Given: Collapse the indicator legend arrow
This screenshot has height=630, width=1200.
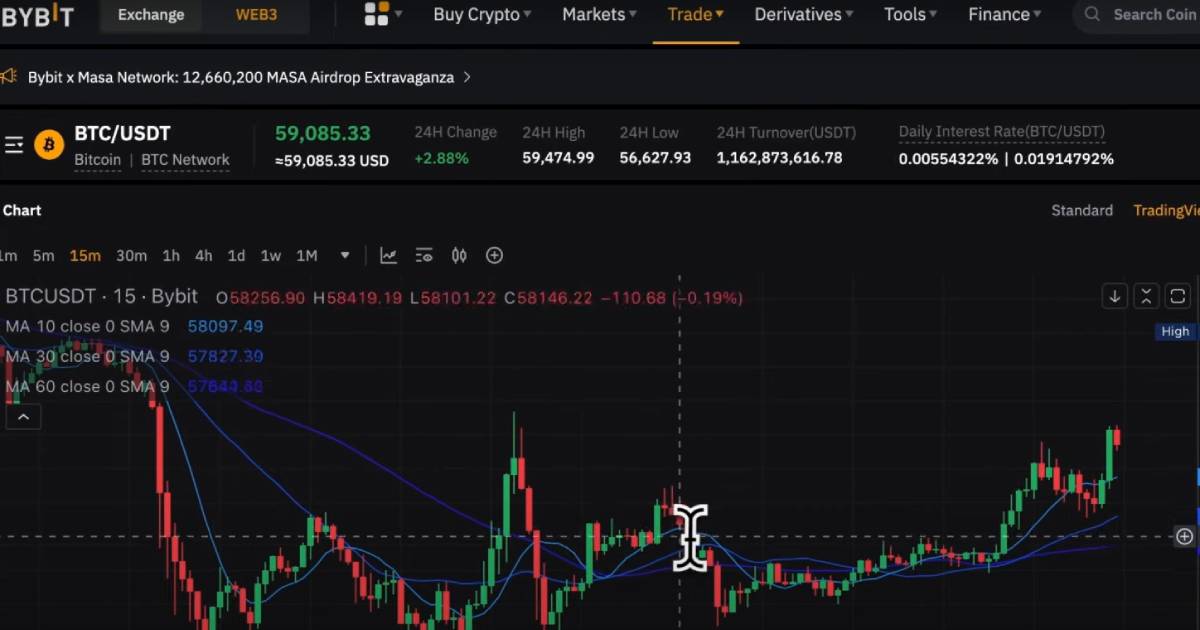Looking at the screenshot, I should coord(23,417).
